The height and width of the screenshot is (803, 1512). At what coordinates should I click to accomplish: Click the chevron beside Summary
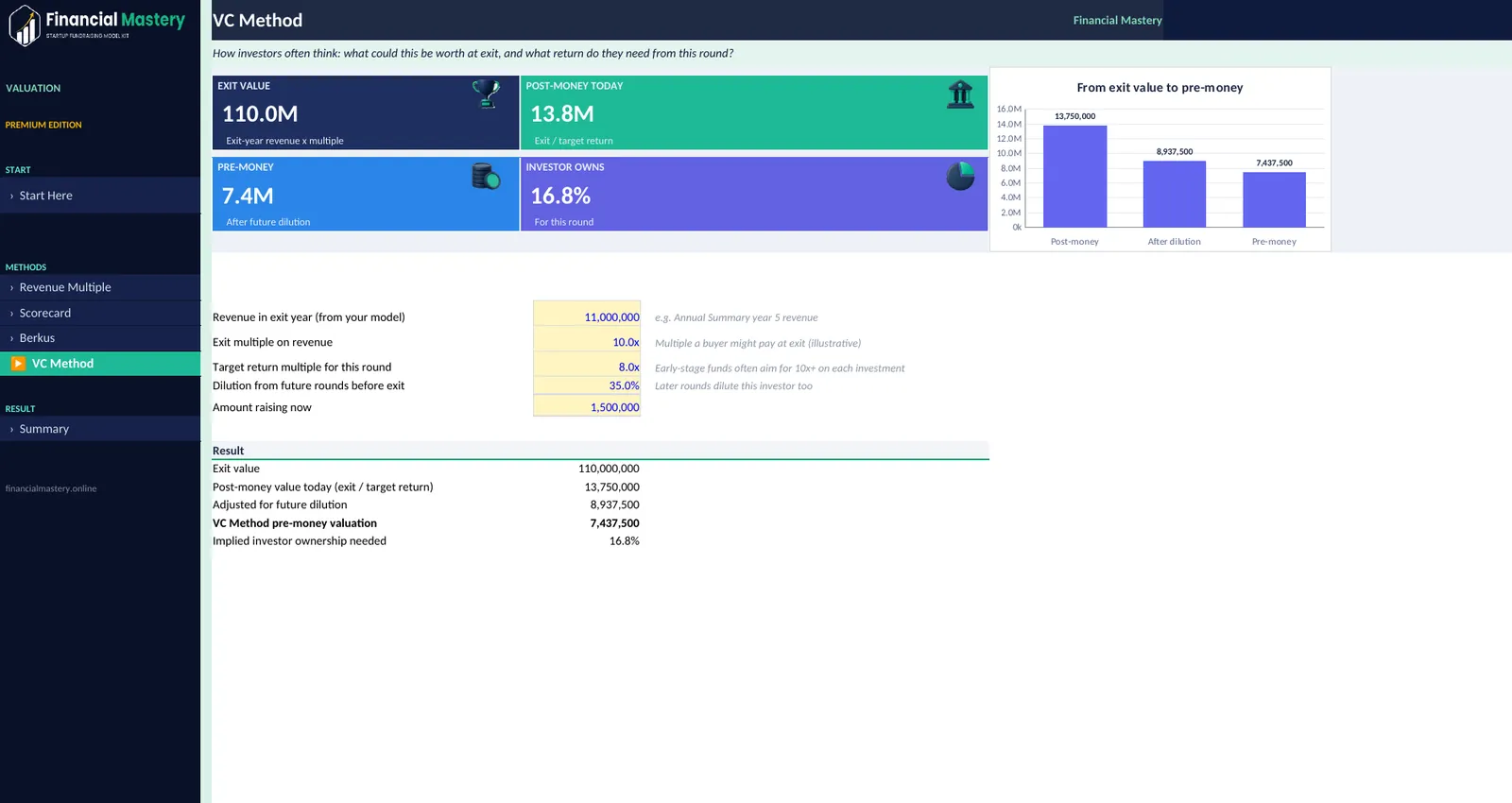pyautogui.click(x=11, y=430)
